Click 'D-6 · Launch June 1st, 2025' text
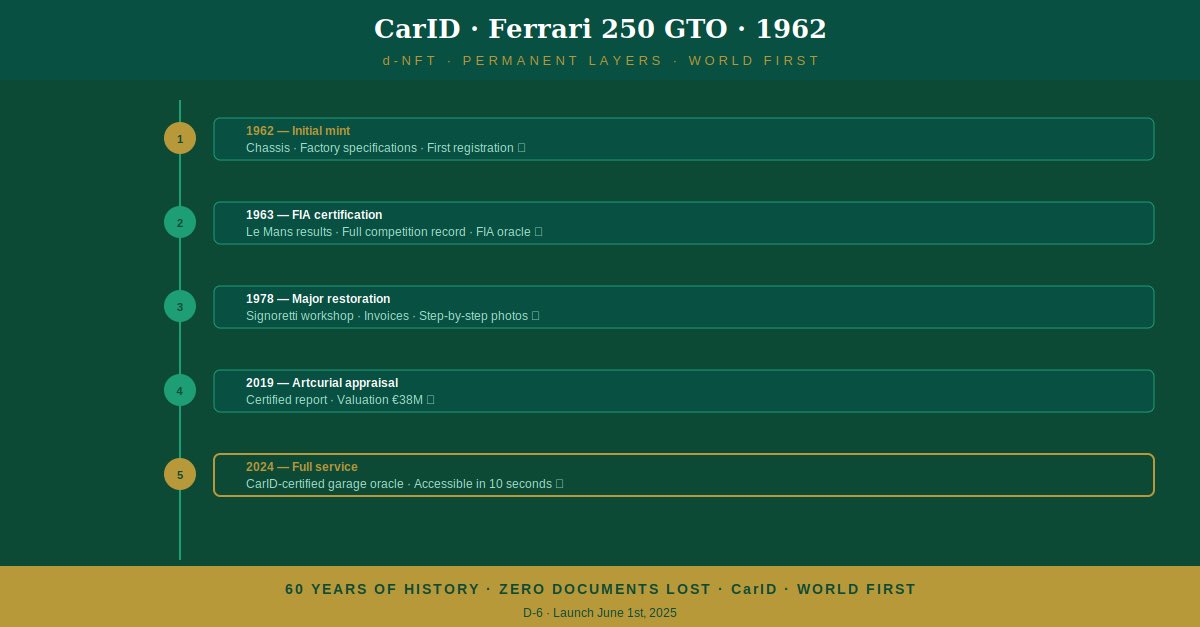Viewport: 1200px width, 627px height. pos(600,613)
